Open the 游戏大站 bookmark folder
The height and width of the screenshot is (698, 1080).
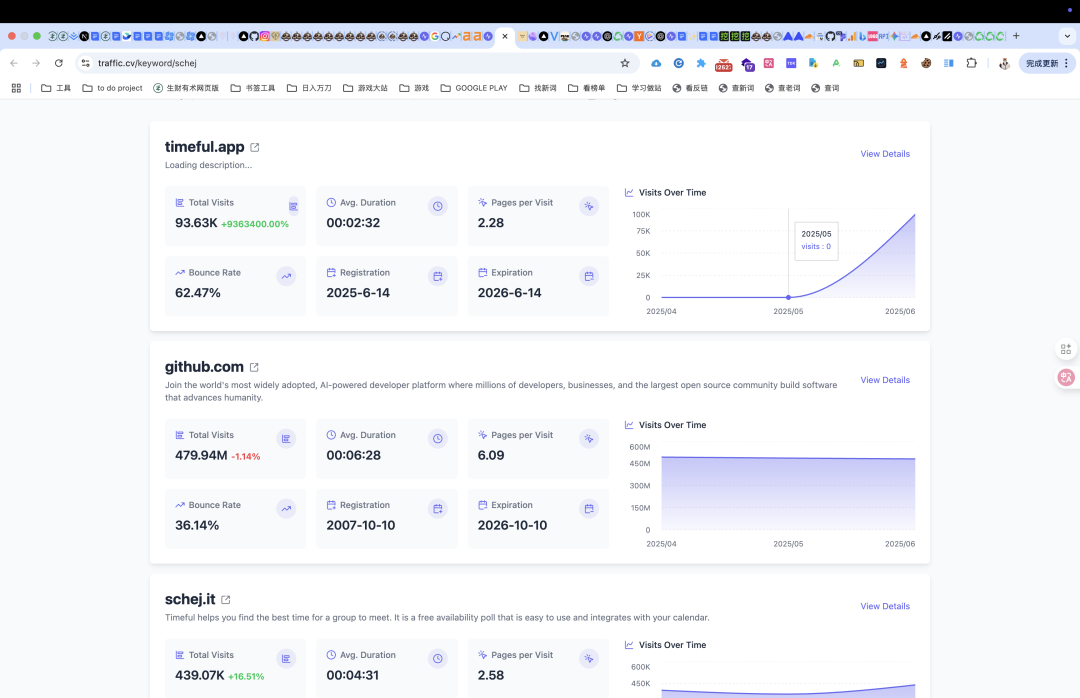pyautogui.click(x=365, y=88)
